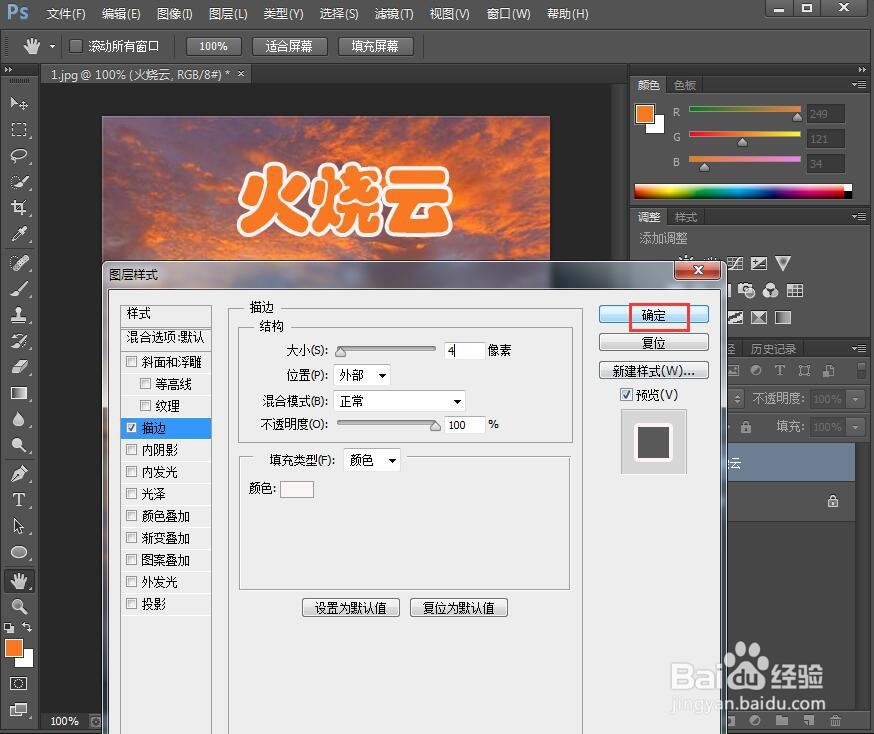Viewport: 874px width, 734px height.
Task: Enable 内阴影 checkbox
Action: tap(132, 449)
